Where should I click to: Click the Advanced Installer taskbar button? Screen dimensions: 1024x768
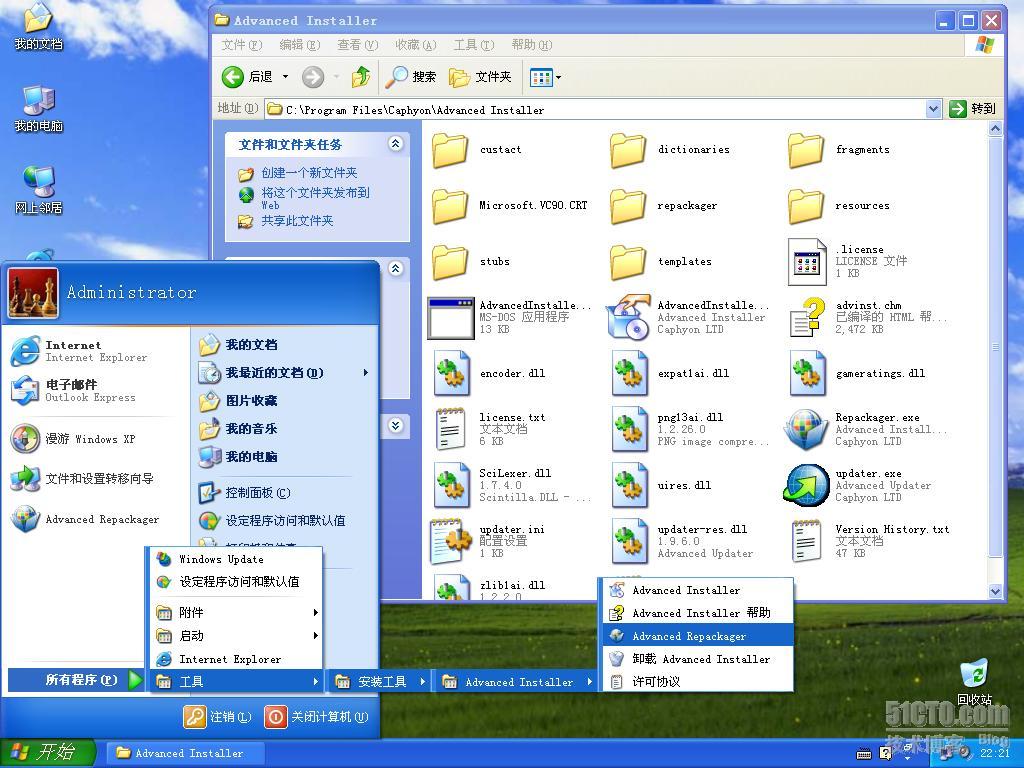pos(185,753)
